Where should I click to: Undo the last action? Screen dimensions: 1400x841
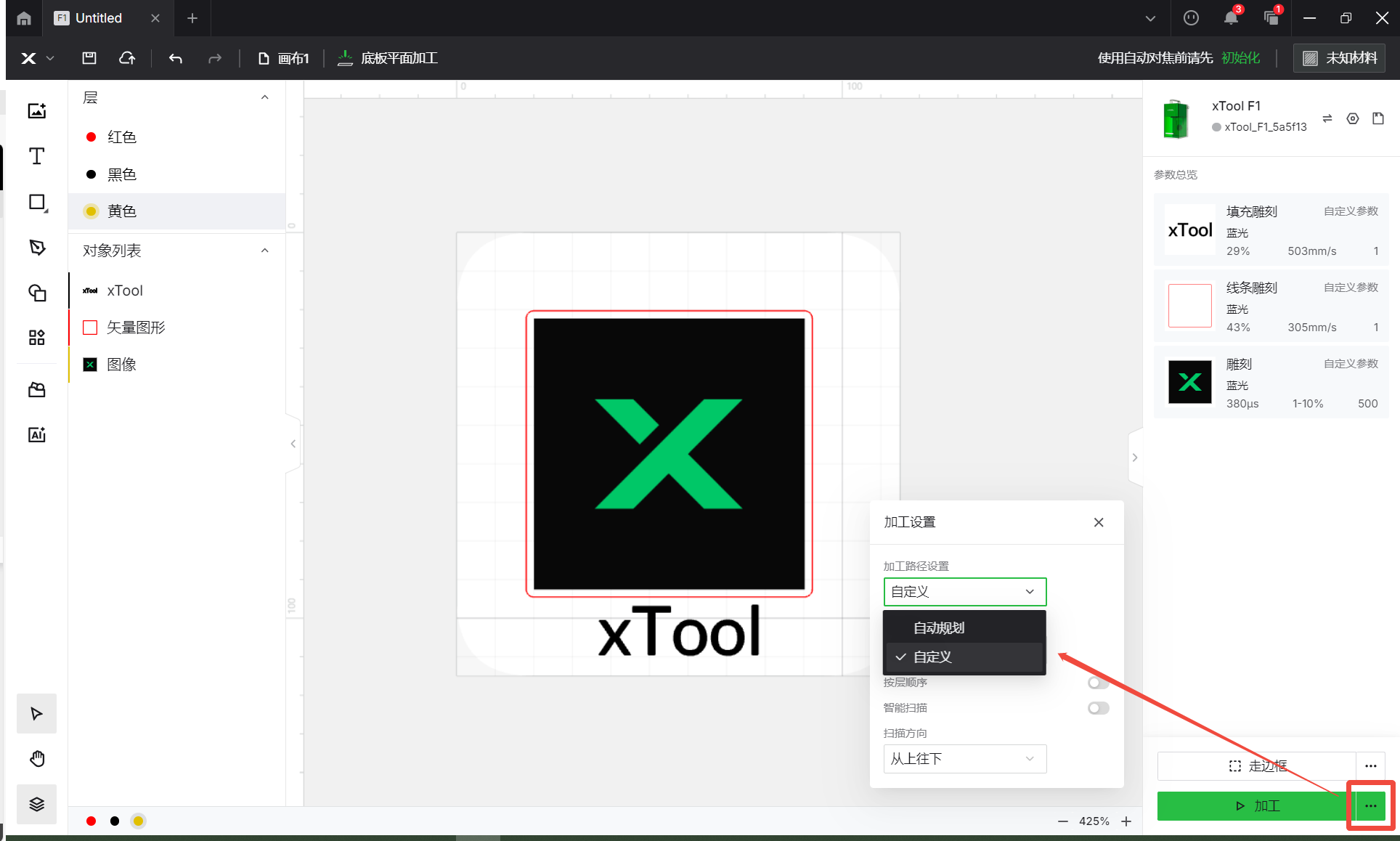click(176, 58)
